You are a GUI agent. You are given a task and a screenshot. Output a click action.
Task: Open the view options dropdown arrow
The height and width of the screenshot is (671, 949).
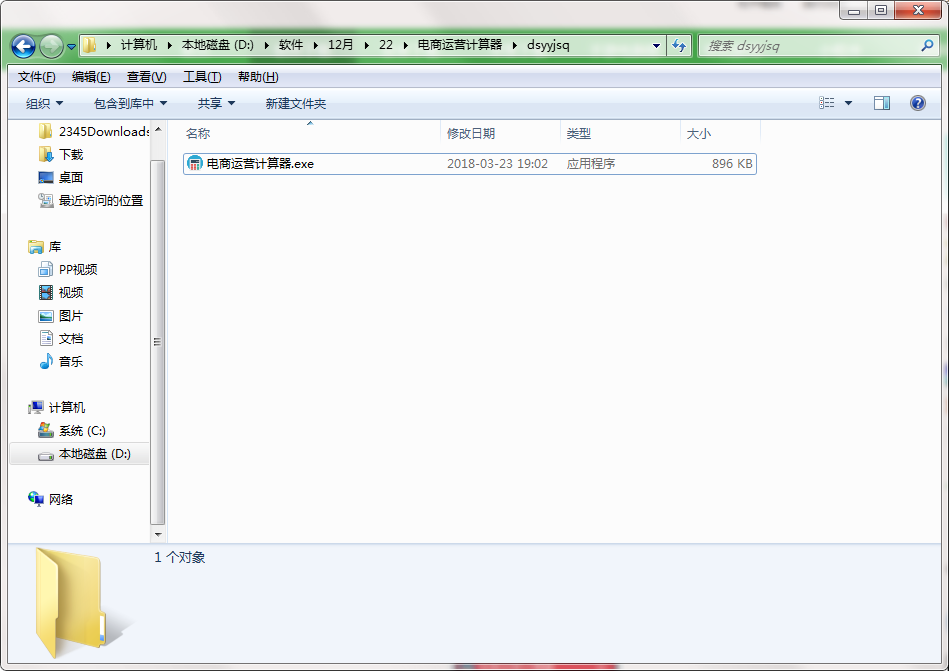tap(849, 103)
